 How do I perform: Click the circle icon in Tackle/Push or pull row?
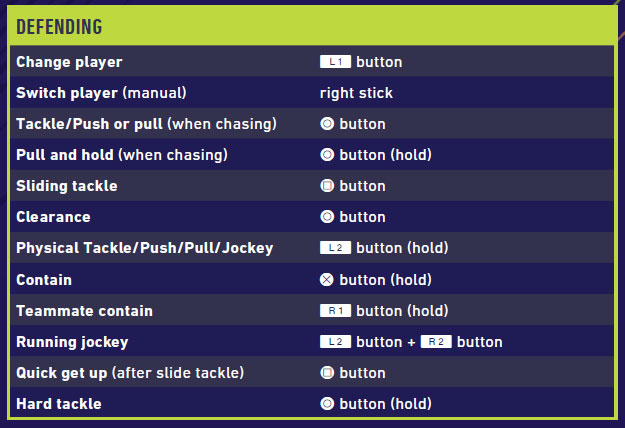(x=326, y=124)
